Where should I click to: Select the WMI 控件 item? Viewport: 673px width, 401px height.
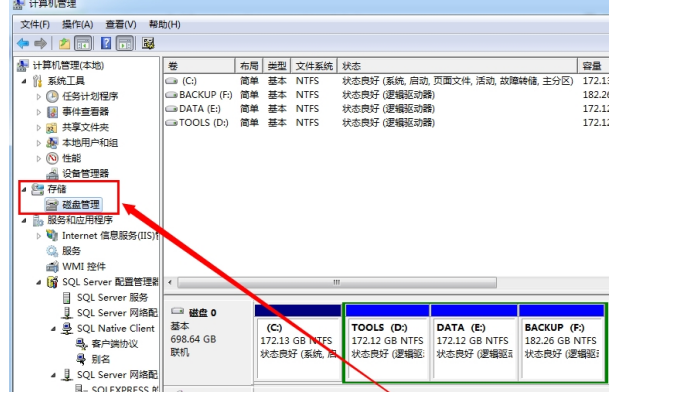83,267
